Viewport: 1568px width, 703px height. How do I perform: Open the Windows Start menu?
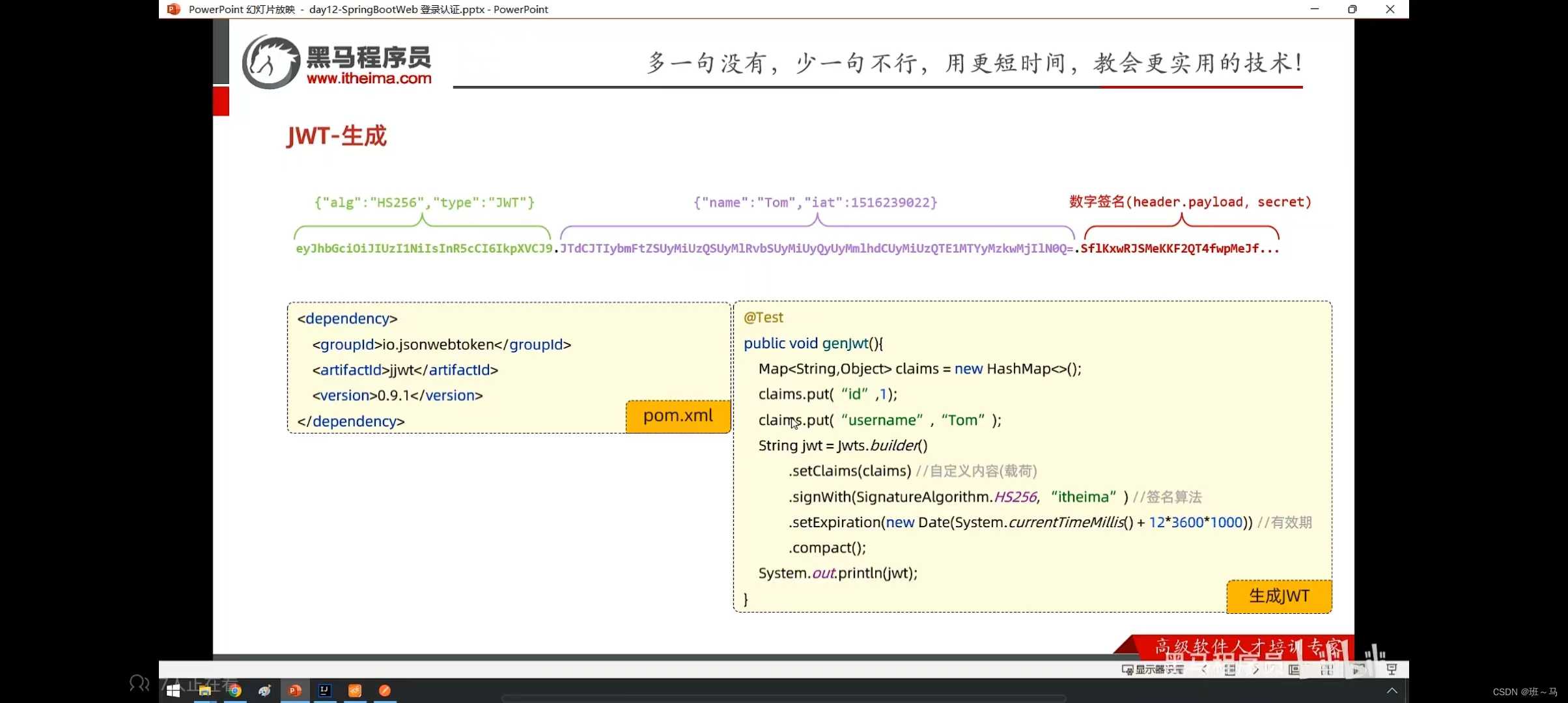173,691
